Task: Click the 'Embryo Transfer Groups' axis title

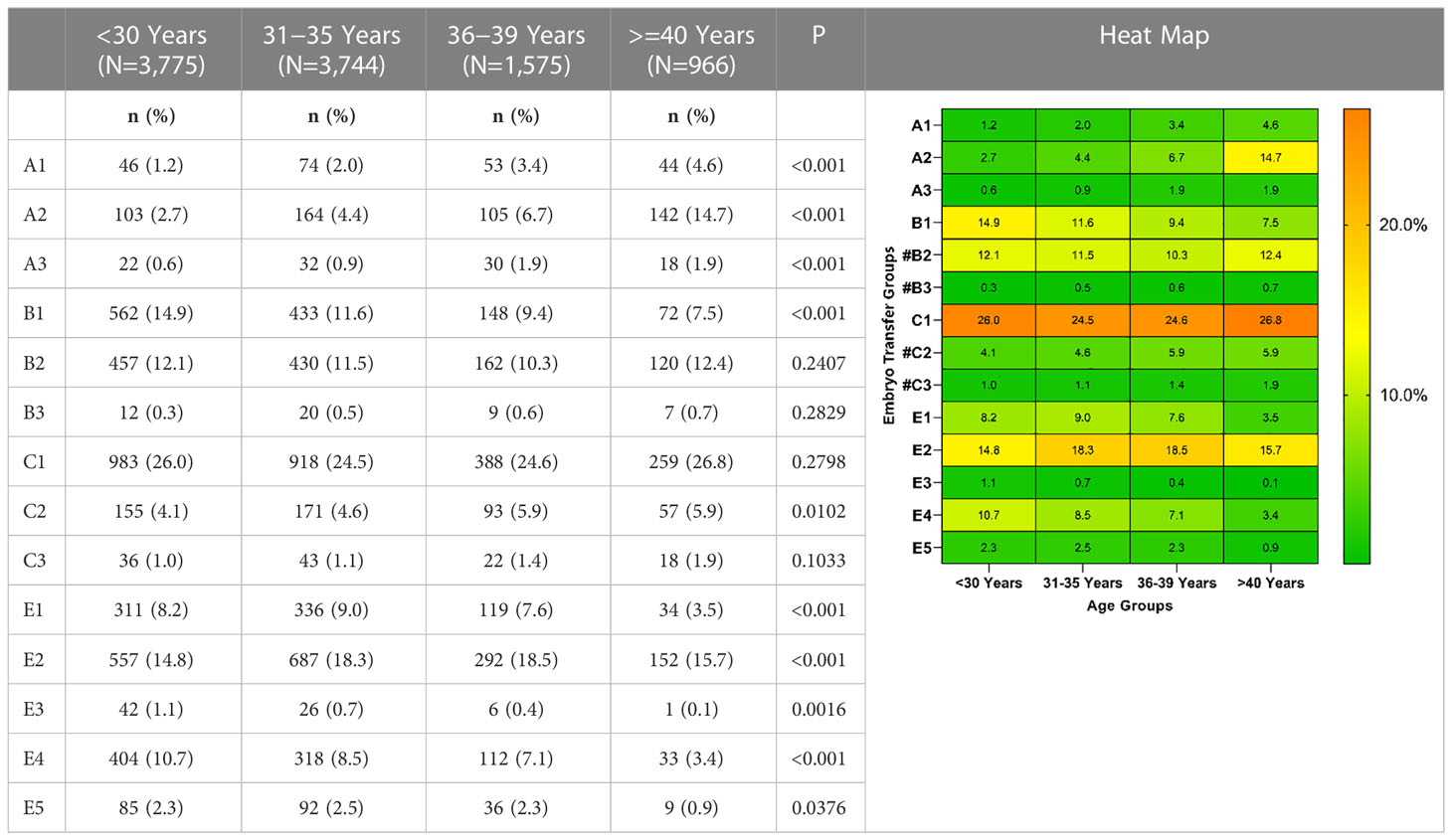Action: pos(889,336)
